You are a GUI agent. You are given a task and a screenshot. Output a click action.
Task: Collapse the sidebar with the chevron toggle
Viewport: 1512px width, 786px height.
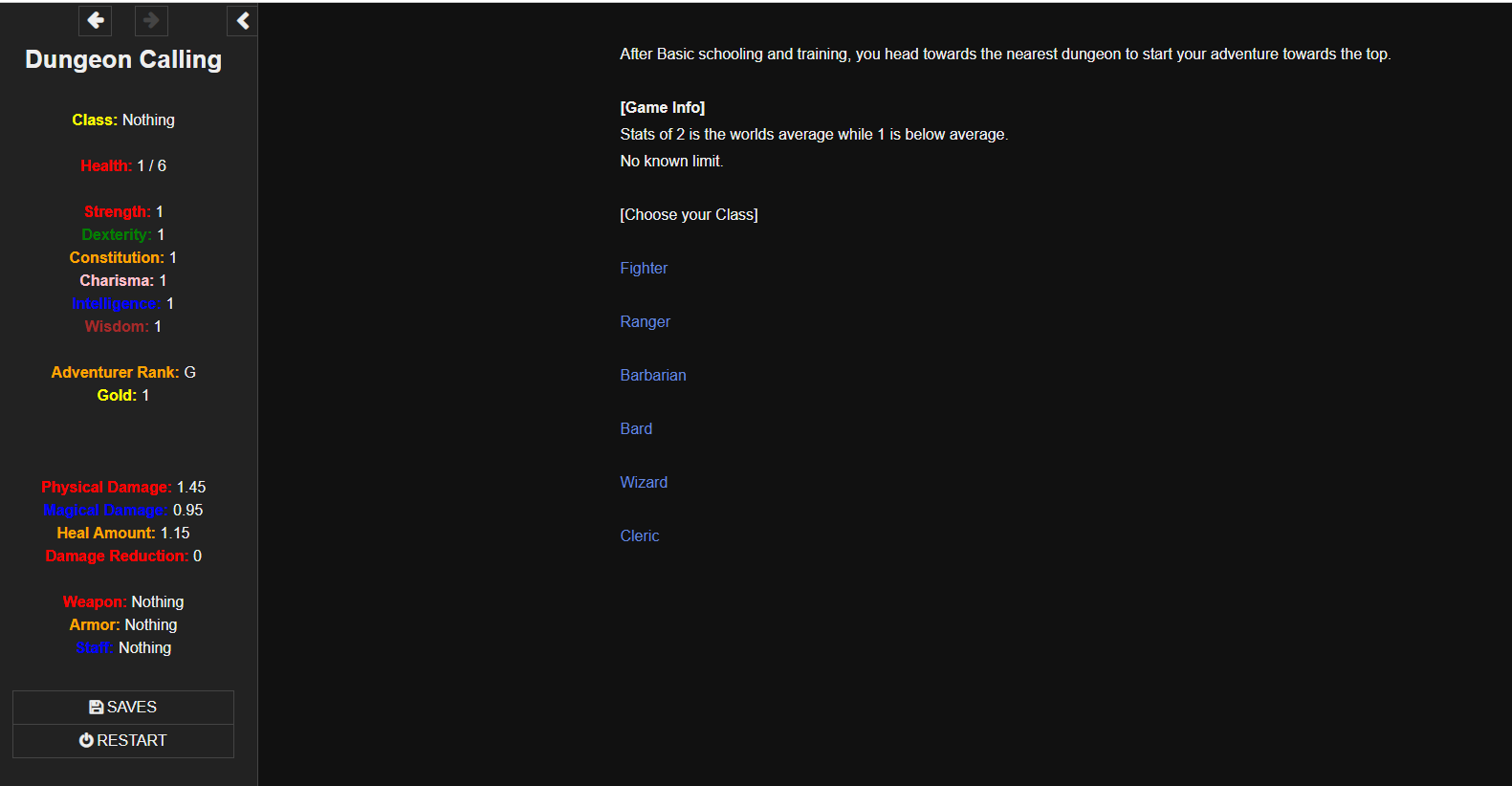click(x=243, y=20)
